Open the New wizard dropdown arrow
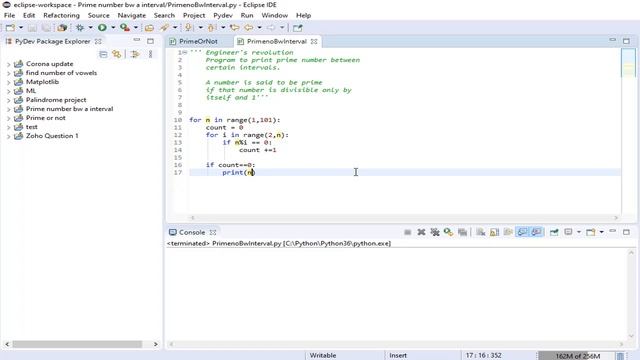 coord(21,28)
